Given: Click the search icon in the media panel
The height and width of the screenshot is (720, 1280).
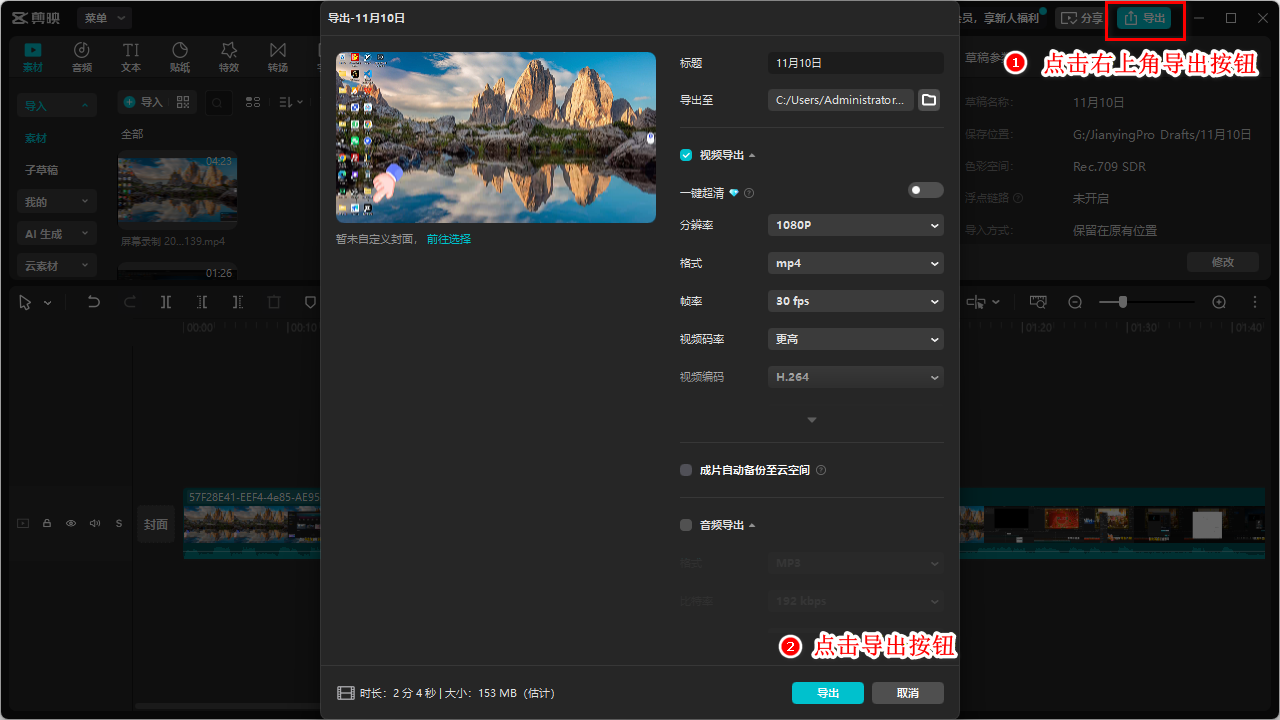Looking at the screenshot, I should pos(218,103).
